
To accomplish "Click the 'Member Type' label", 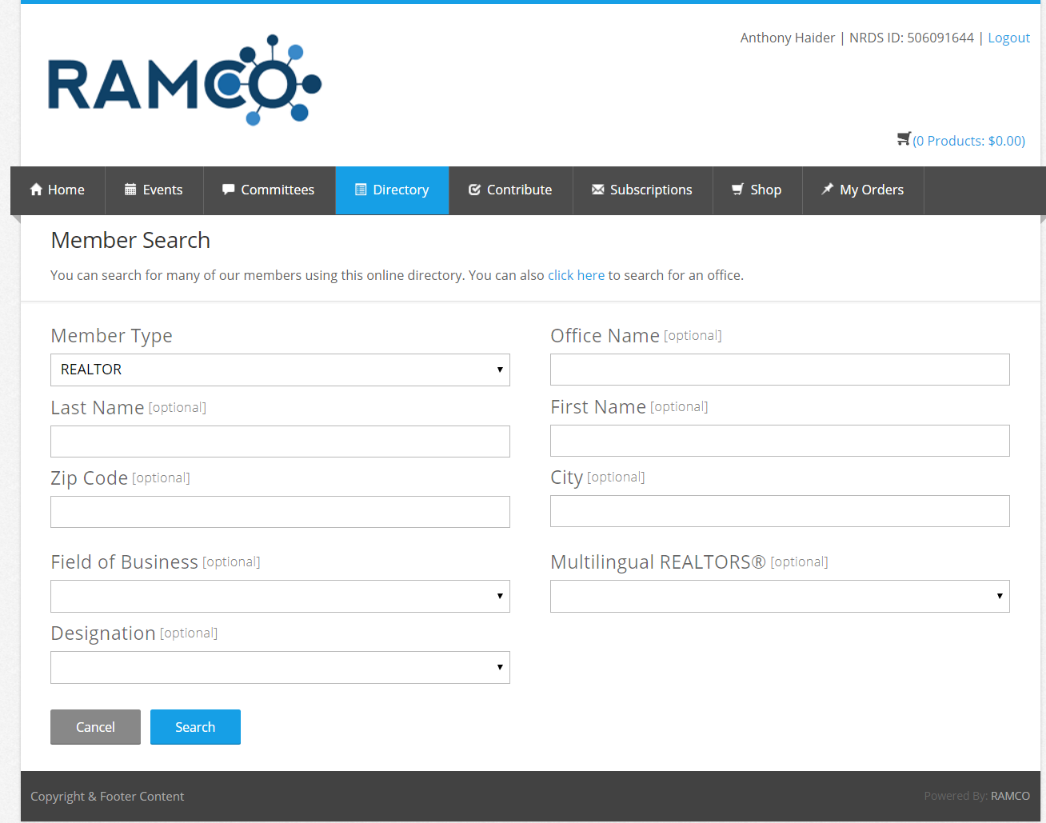I will [111, 335].
